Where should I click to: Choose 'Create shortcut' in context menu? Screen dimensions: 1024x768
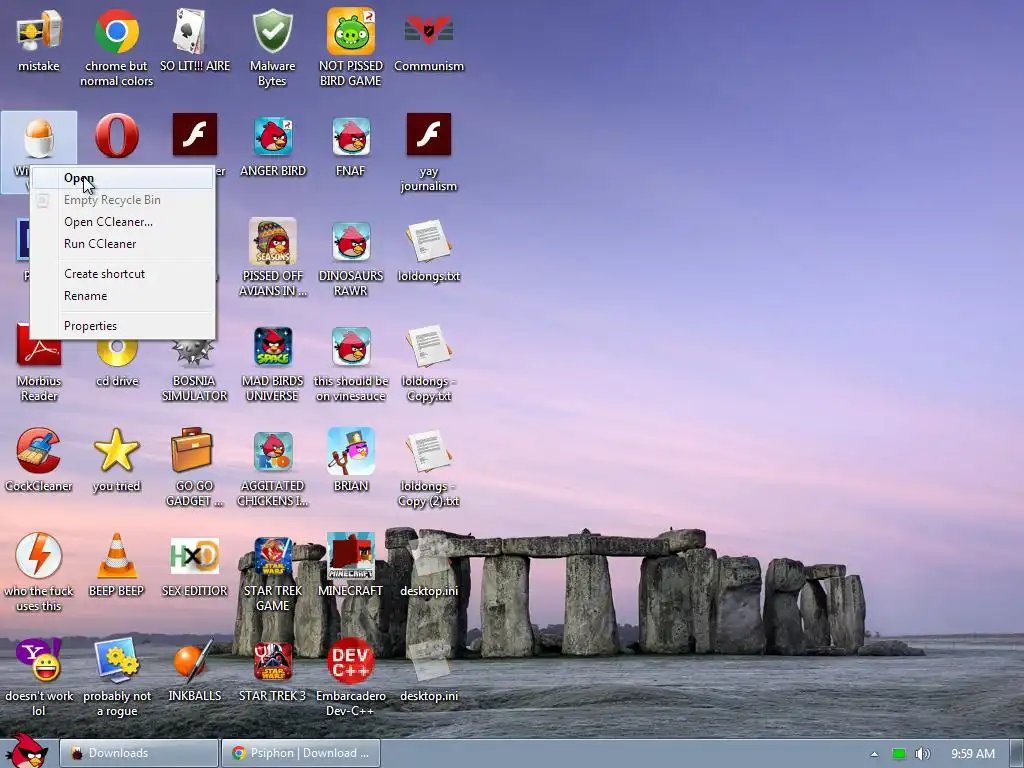pos(123,274)
